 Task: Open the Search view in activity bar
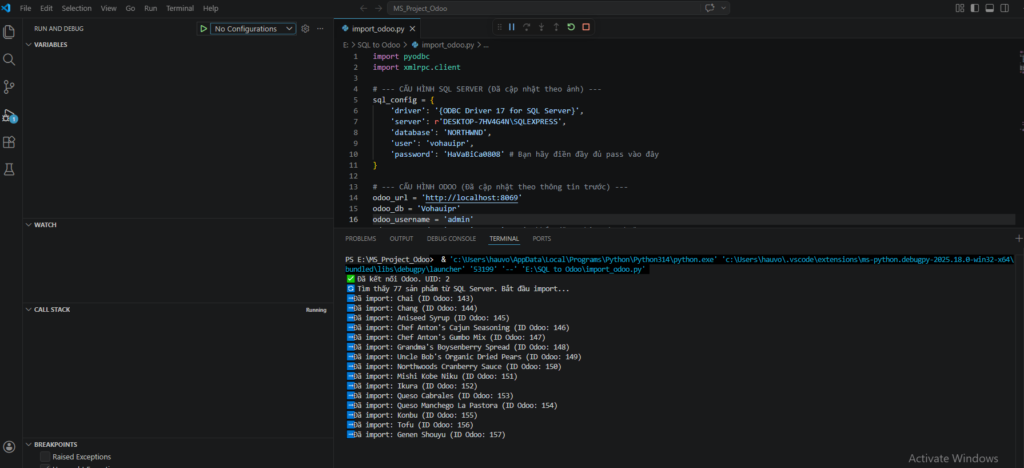(10, 60)
